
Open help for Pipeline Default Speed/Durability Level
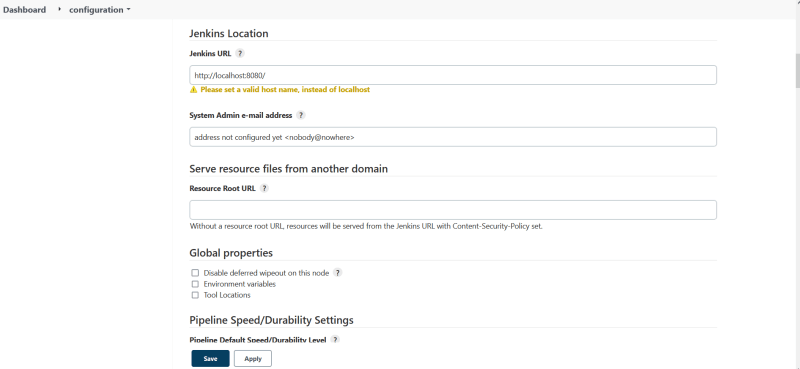click(335, 339)
